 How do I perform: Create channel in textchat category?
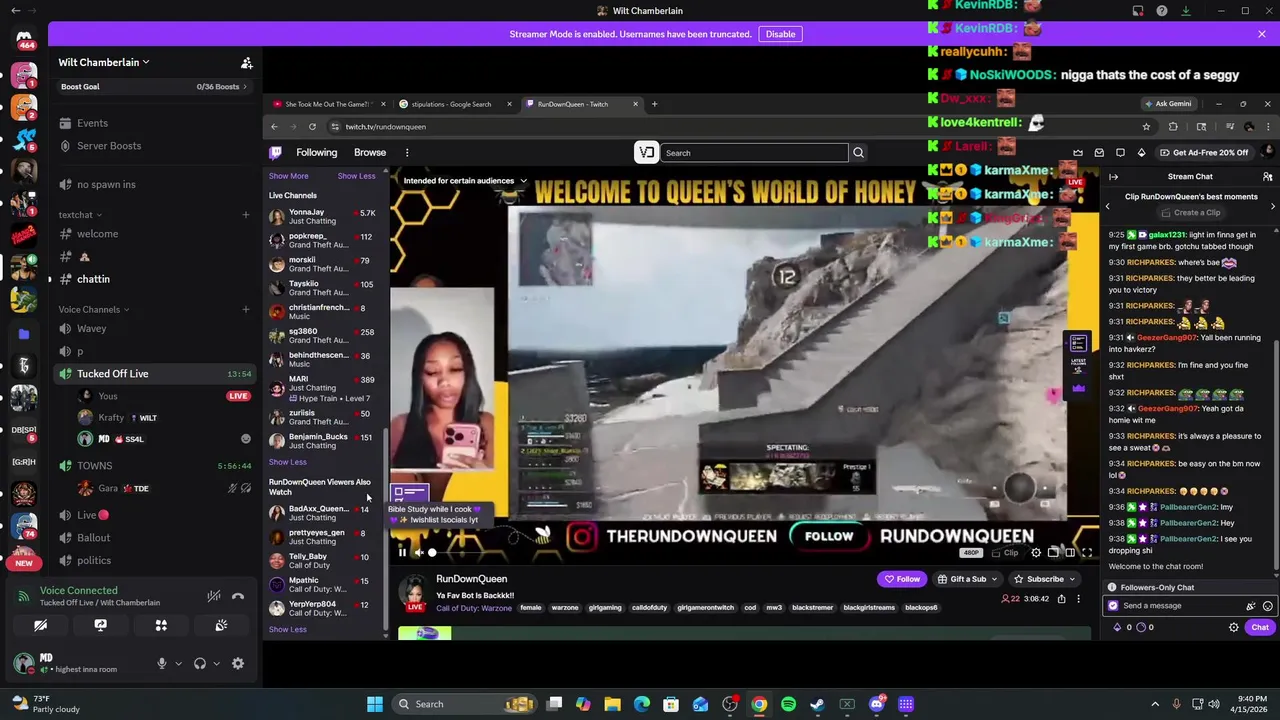[246, 215]
